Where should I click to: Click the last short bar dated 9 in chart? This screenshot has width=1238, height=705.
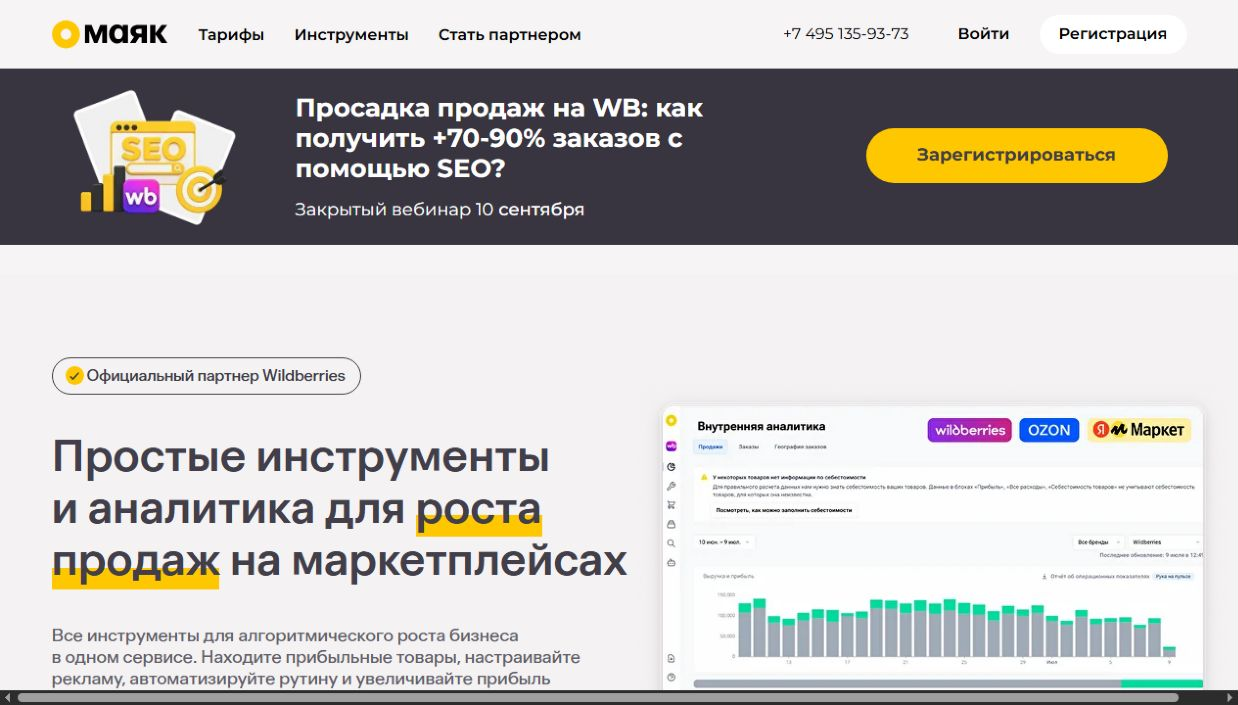point(1169,652)
